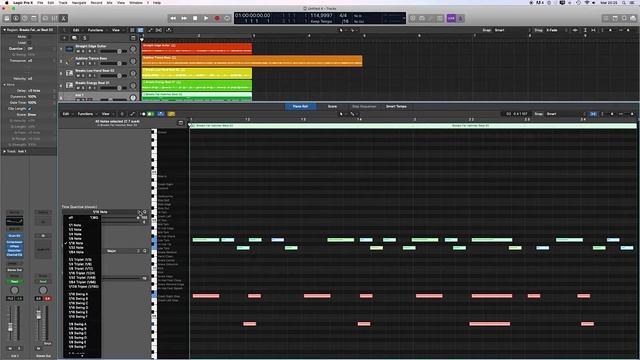Open the Library panel from control bar

click(x=7, y=18)
